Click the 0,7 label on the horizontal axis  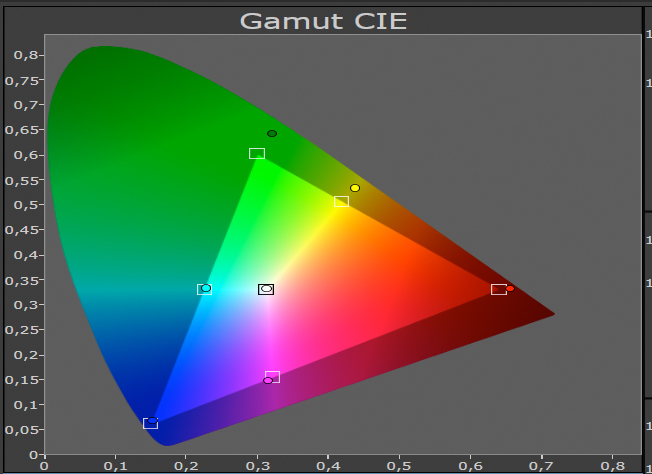point(542,466)
